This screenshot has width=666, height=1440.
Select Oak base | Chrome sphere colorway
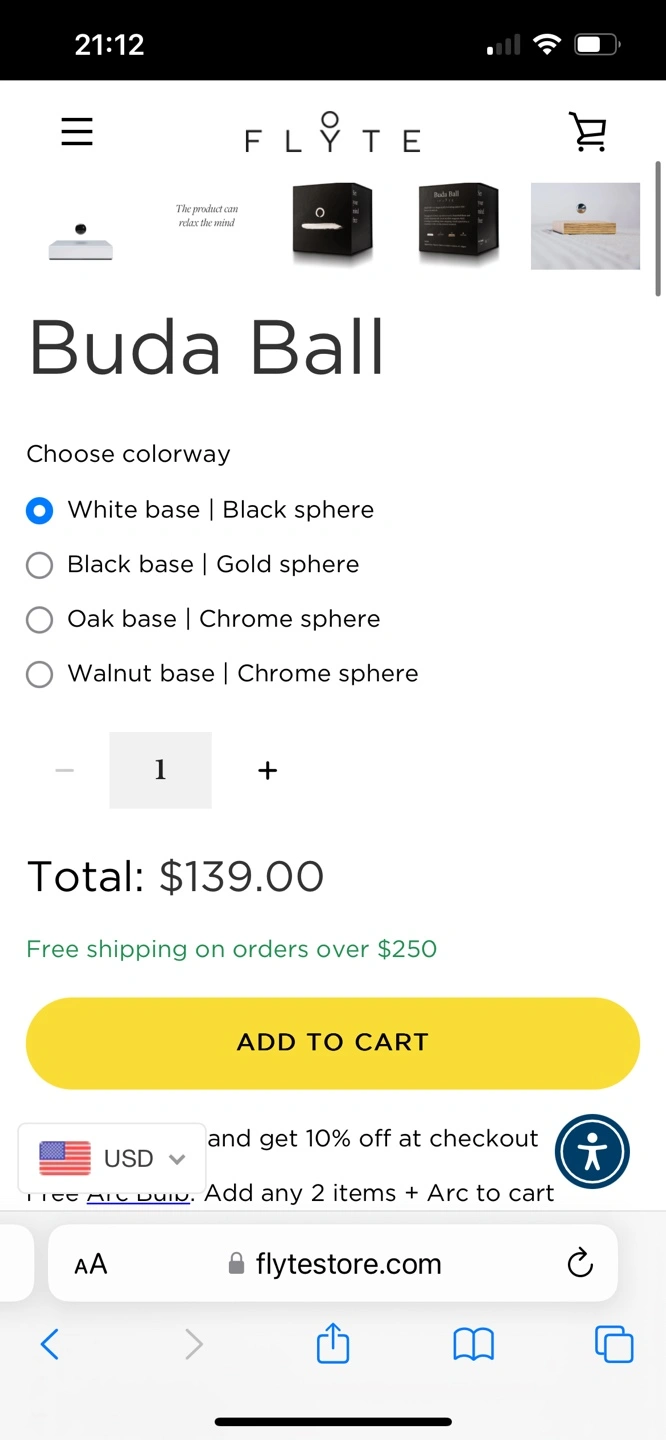coord(39,620)
